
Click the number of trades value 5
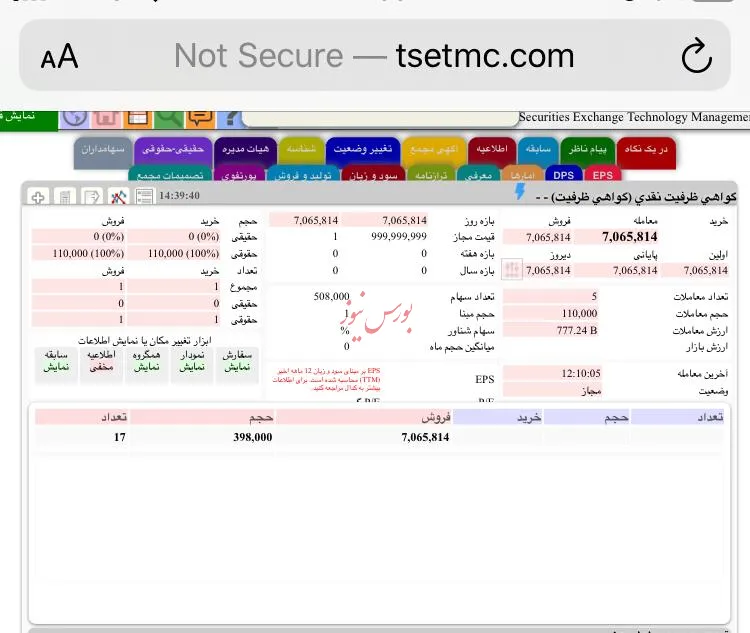(x=594, y=297)
